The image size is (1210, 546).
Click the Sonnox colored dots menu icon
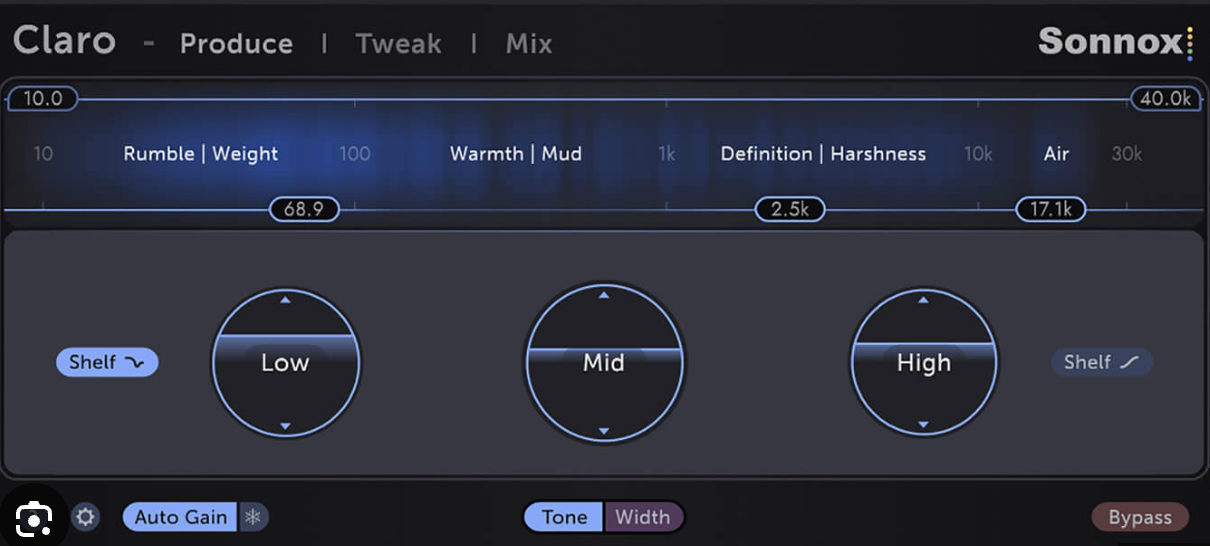pos(1190,43)
